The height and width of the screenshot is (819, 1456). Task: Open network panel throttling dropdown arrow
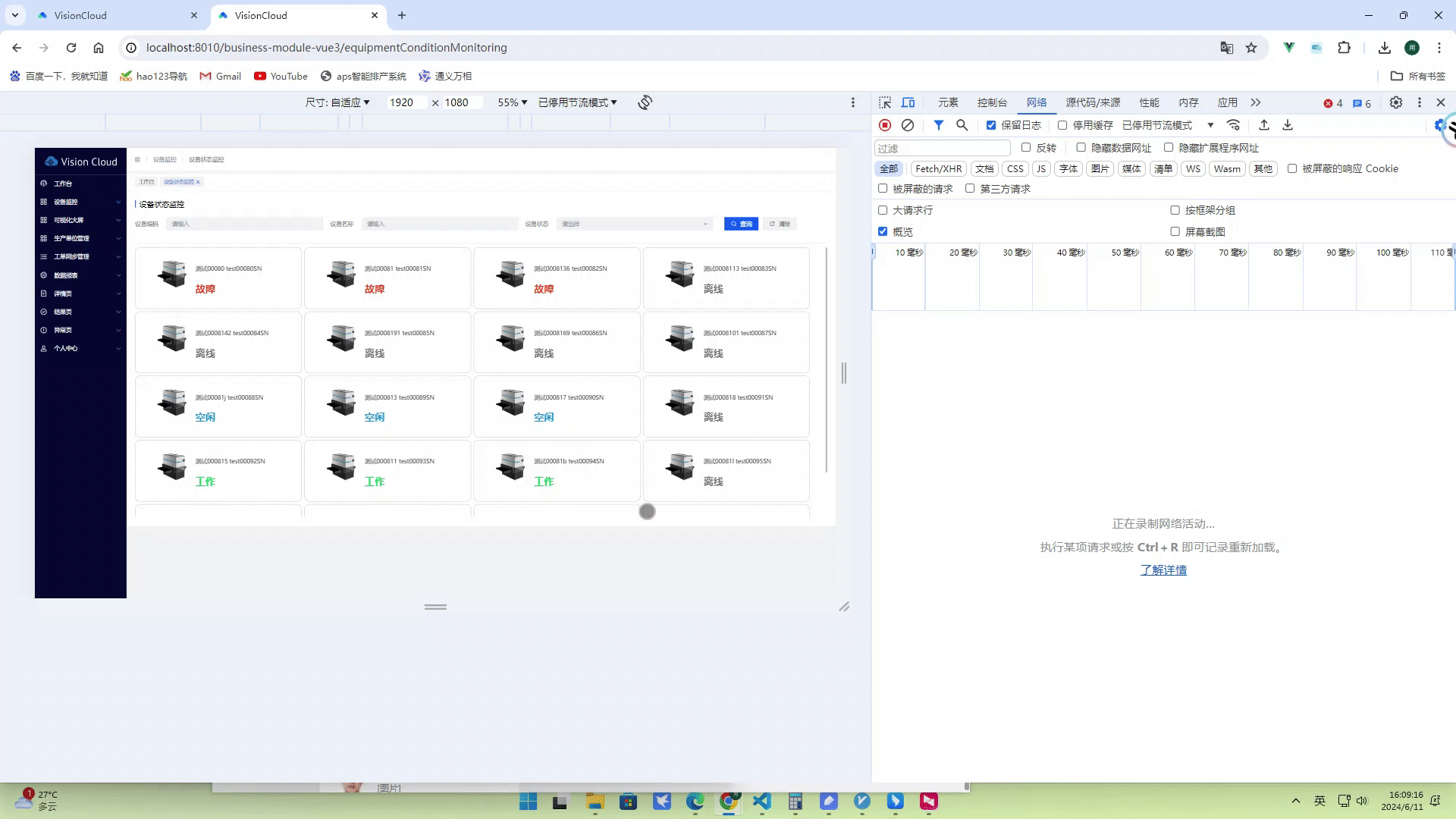point(1210,125)
